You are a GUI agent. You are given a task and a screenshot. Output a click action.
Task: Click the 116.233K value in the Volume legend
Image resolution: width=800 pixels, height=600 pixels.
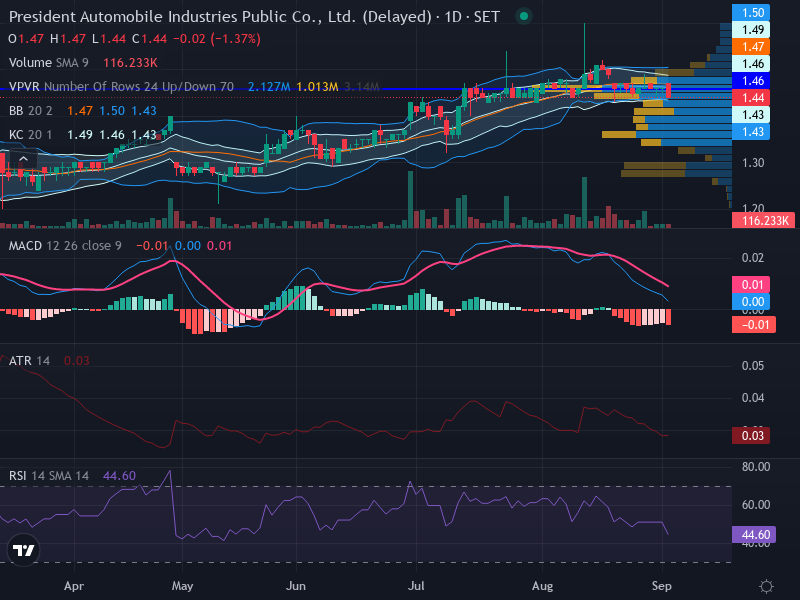(130, 63)
